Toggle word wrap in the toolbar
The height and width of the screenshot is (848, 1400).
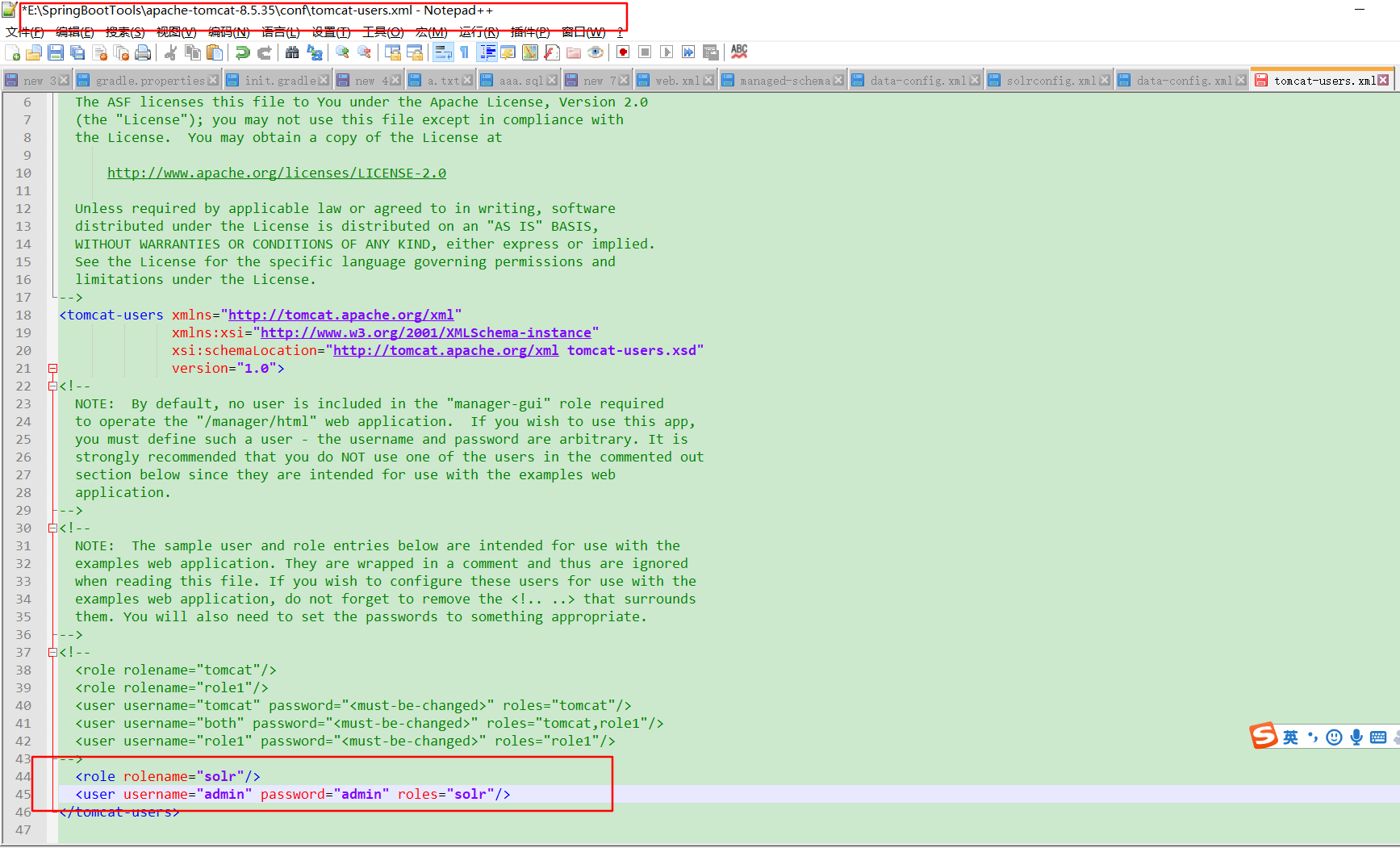(x=443, y=53)
